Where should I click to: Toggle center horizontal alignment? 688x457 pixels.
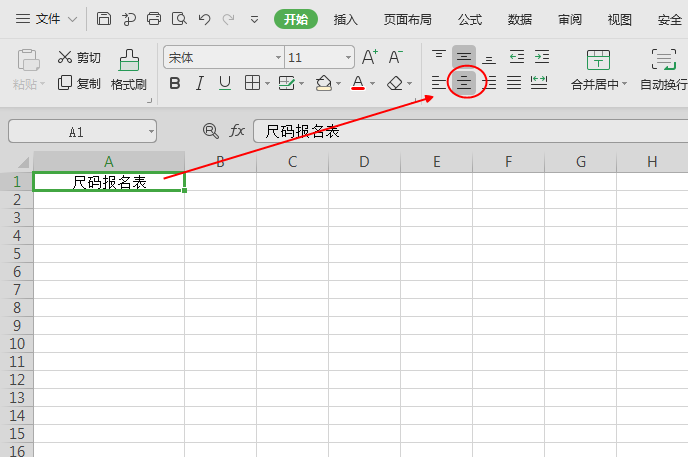464,82
